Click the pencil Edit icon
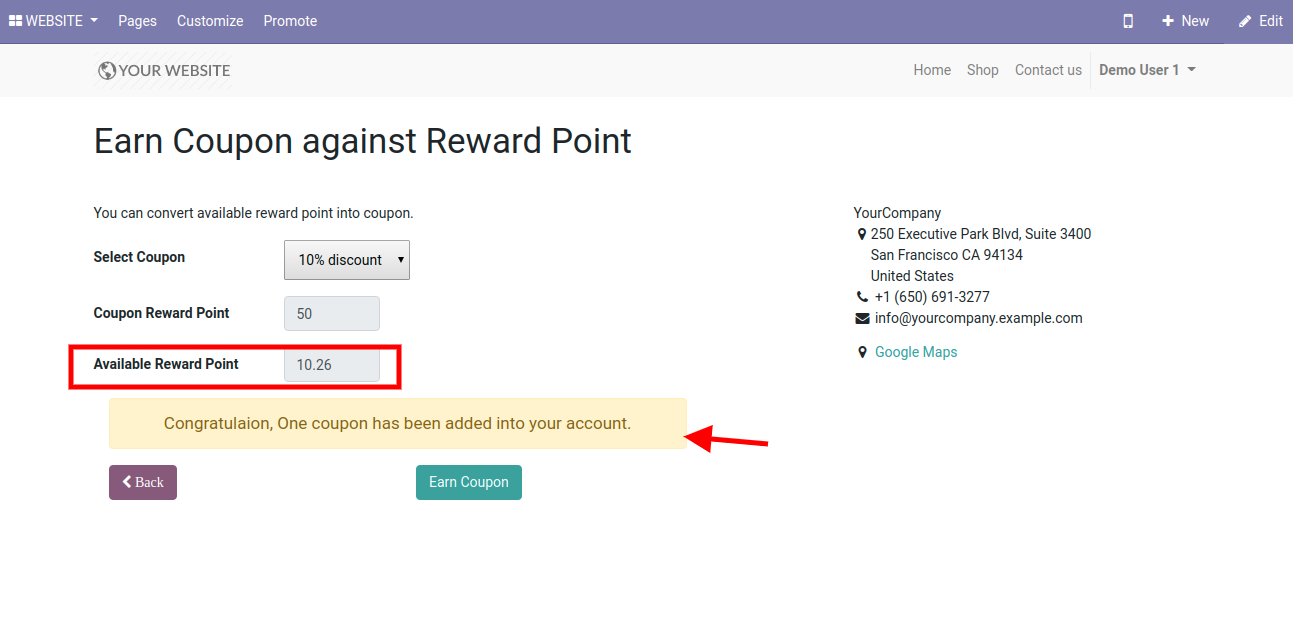Viewport: 1293px width, 618px height. pyautogui.click(x=1245, y=21)
